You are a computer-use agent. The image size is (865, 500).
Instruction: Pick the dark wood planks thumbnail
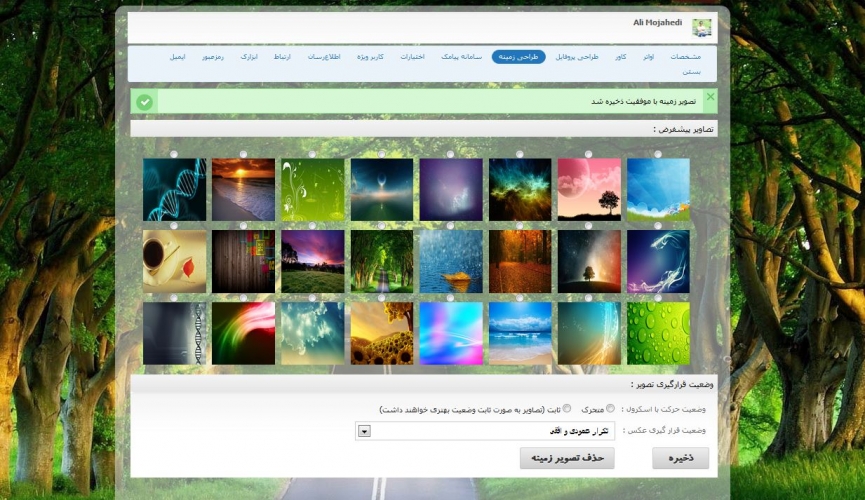point(243,262)
